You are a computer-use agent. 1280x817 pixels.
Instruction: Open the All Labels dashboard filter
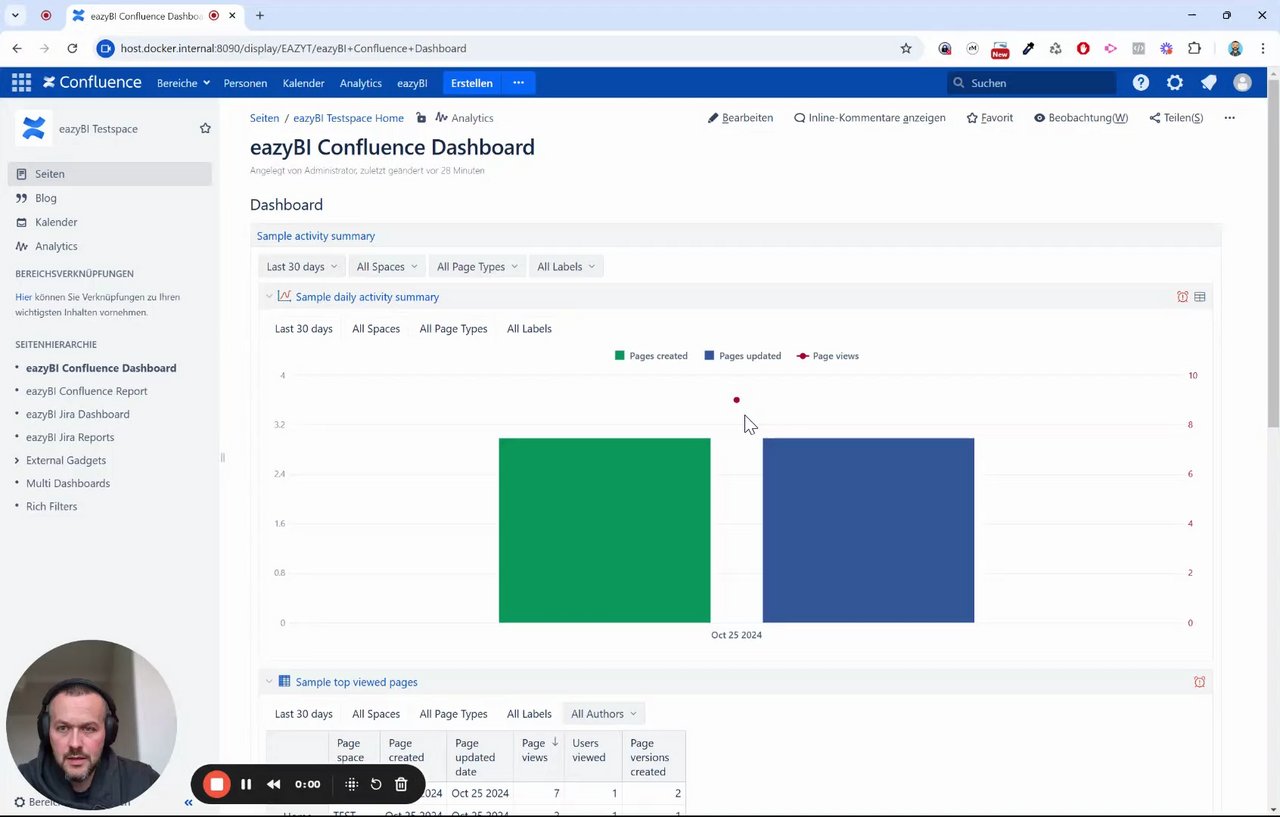coord(566,267)
